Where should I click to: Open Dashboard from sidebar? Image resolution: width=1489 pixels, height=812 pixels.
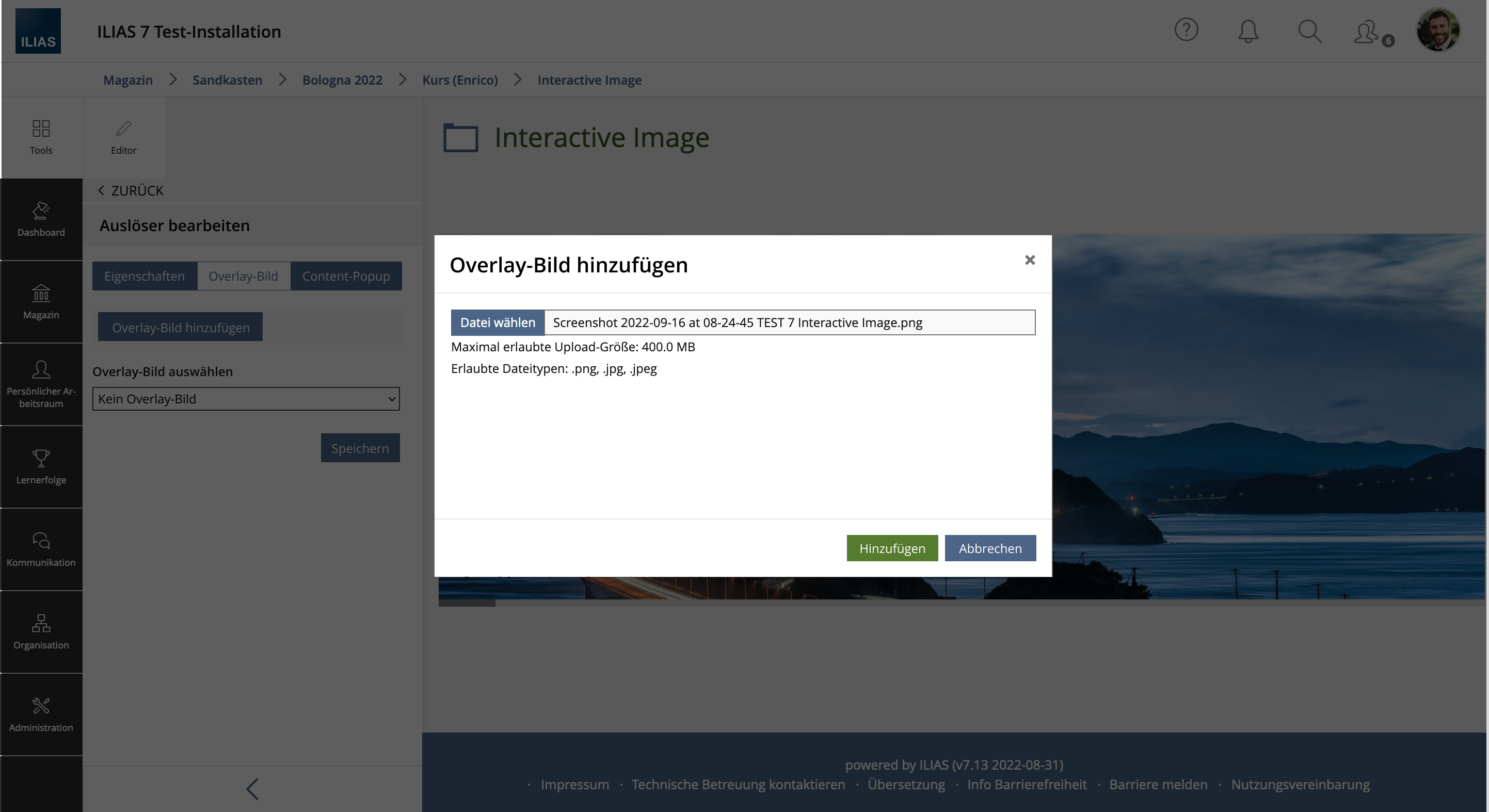point(41,219)
